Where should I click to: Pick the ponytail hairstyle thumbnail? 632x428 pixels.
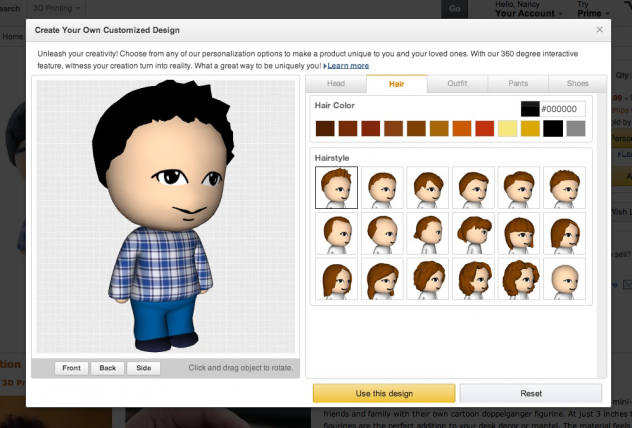coord(428,233)
